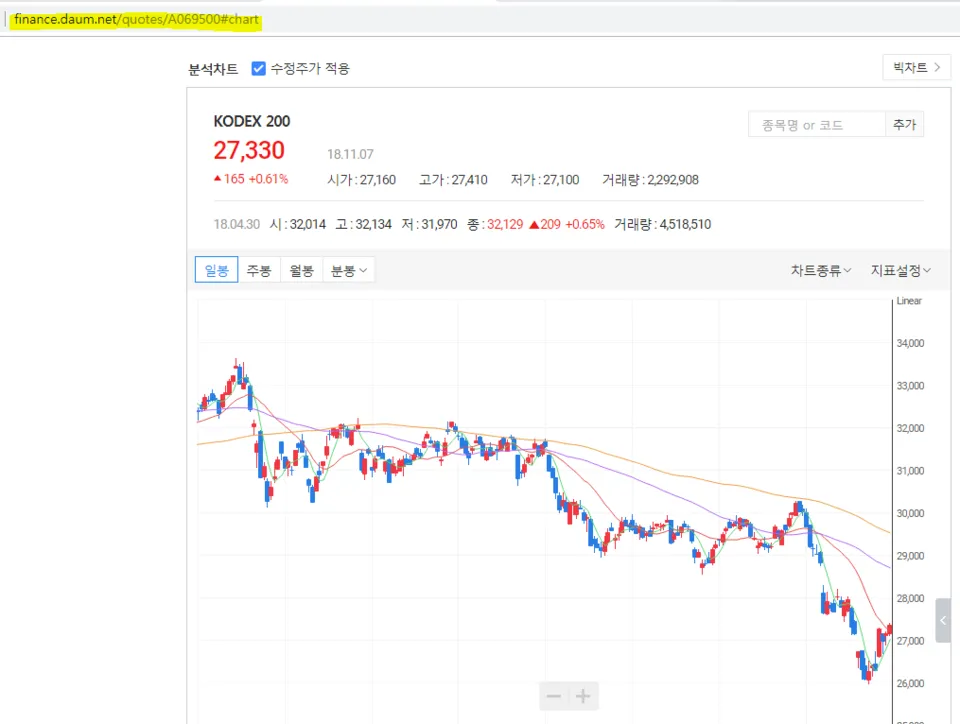Viewport: 960px width, 724px height.
Task: Click the browser URL finance.daum.net address
Action: (136, 19)
